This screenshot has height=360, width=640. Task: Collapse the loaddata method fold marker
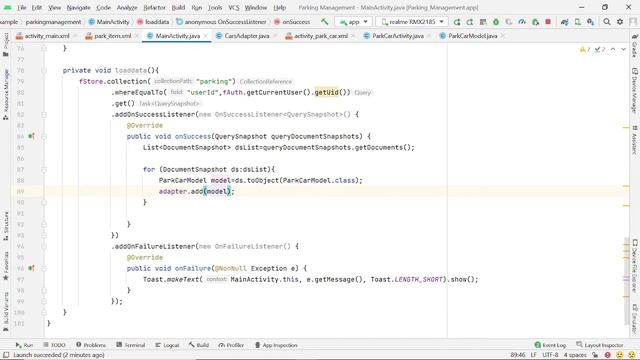click(44, 71)
